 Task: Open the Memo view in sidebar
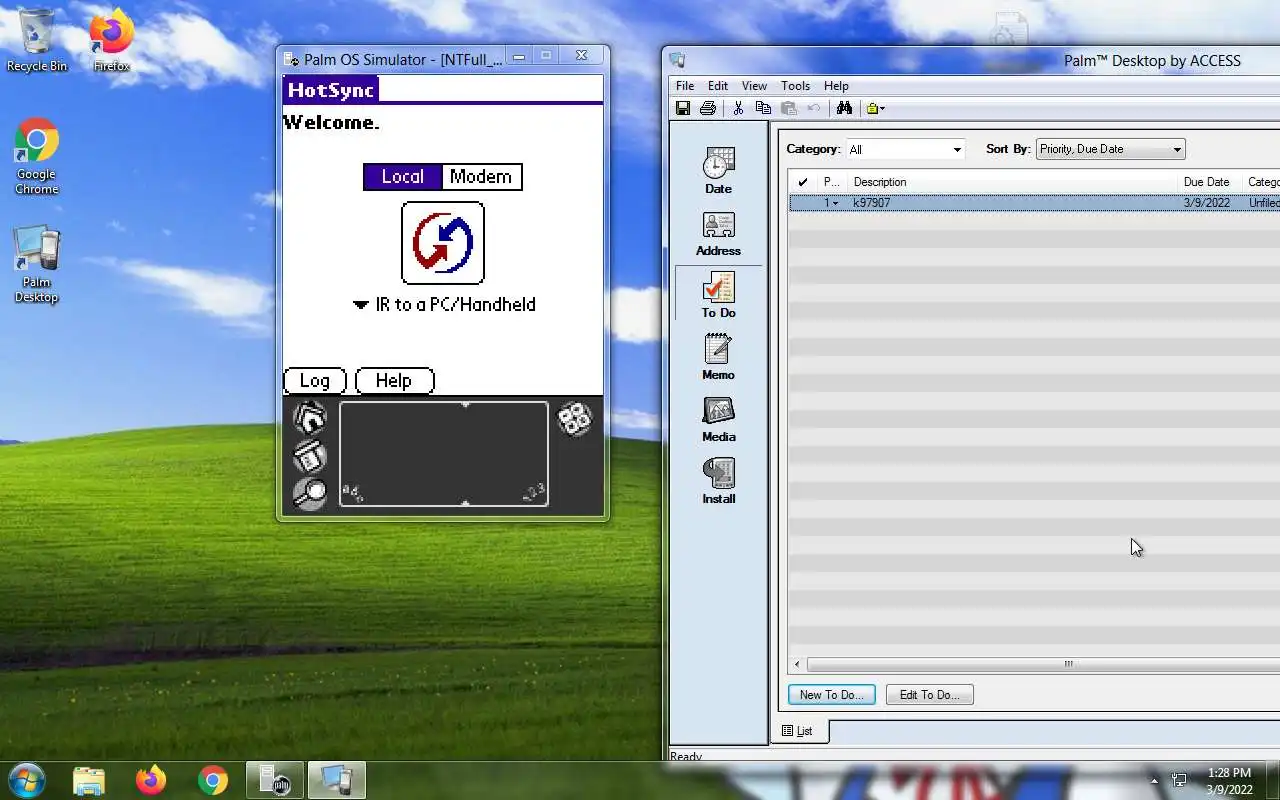coord(718,357)
